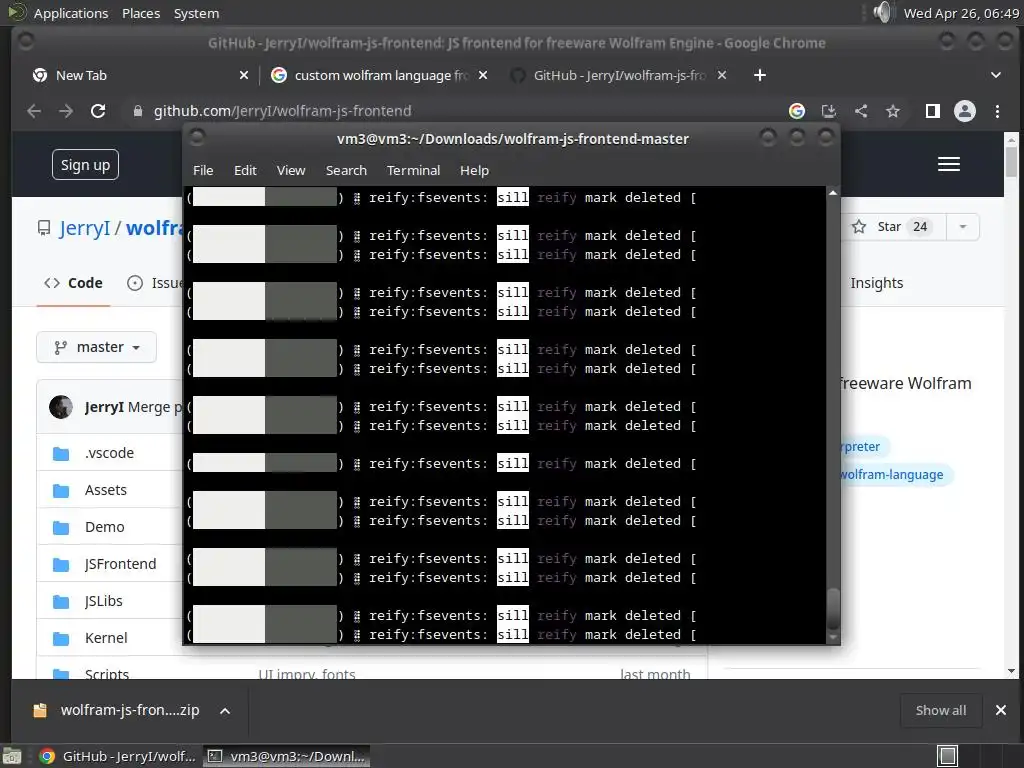Open Google account icon in address bar
This screenshot has width=1024, height=768.
[797, 111]
